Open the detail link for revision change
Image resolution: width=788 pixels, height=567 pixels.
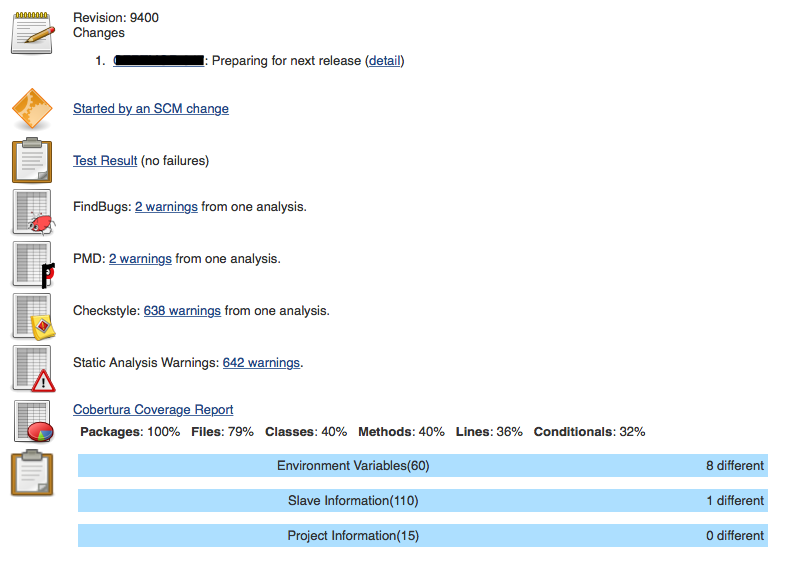click(x=384, y=61)
